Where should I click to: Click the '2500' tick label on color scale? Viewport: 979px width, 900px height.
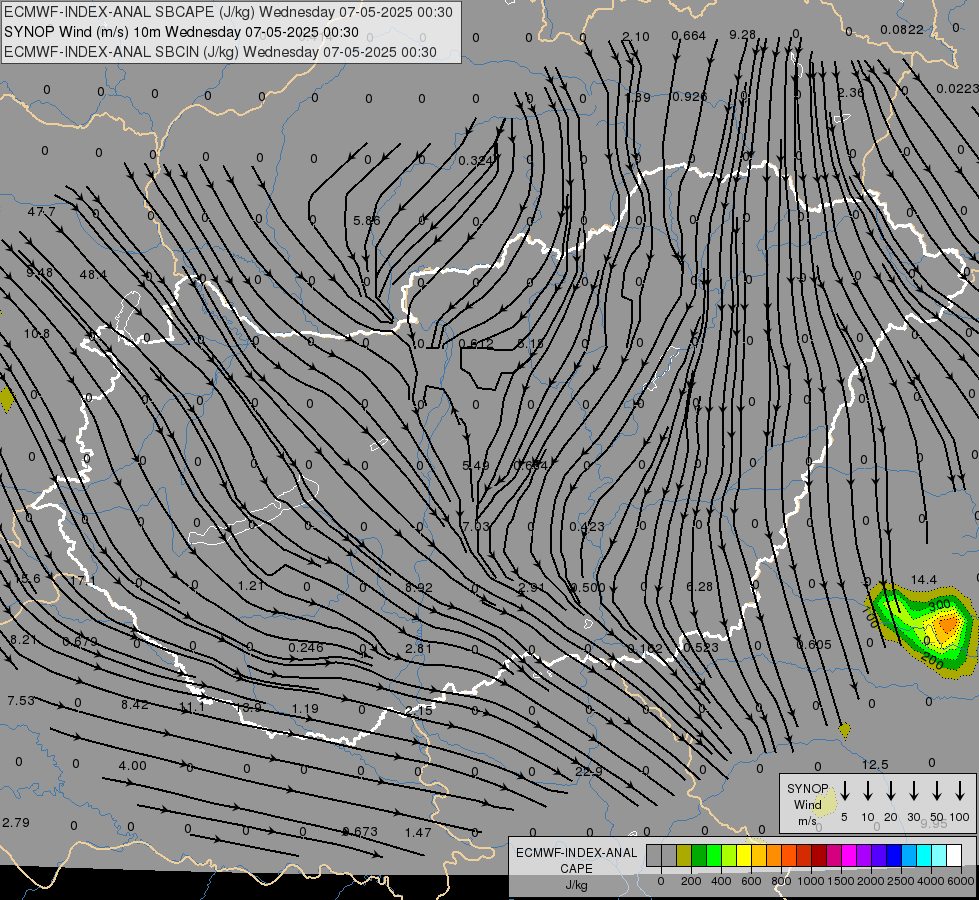click(901, 881)
